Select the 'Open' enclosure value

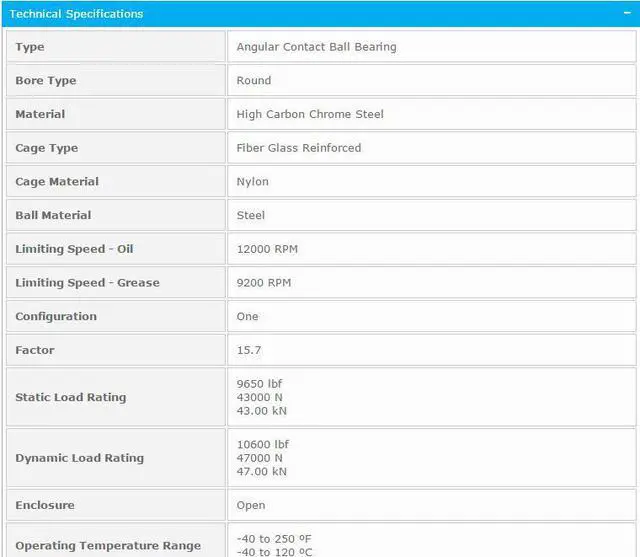(x=251, y=505)
